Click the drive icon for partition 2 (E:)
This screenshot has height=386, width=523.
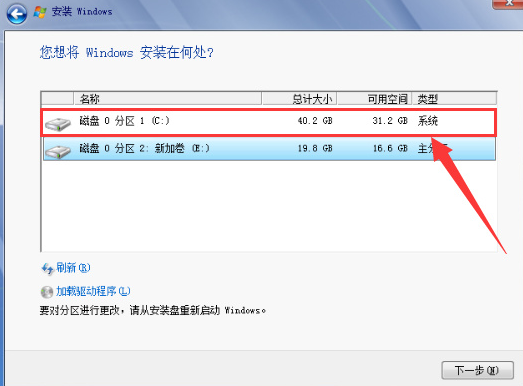[x=58, y=151]
